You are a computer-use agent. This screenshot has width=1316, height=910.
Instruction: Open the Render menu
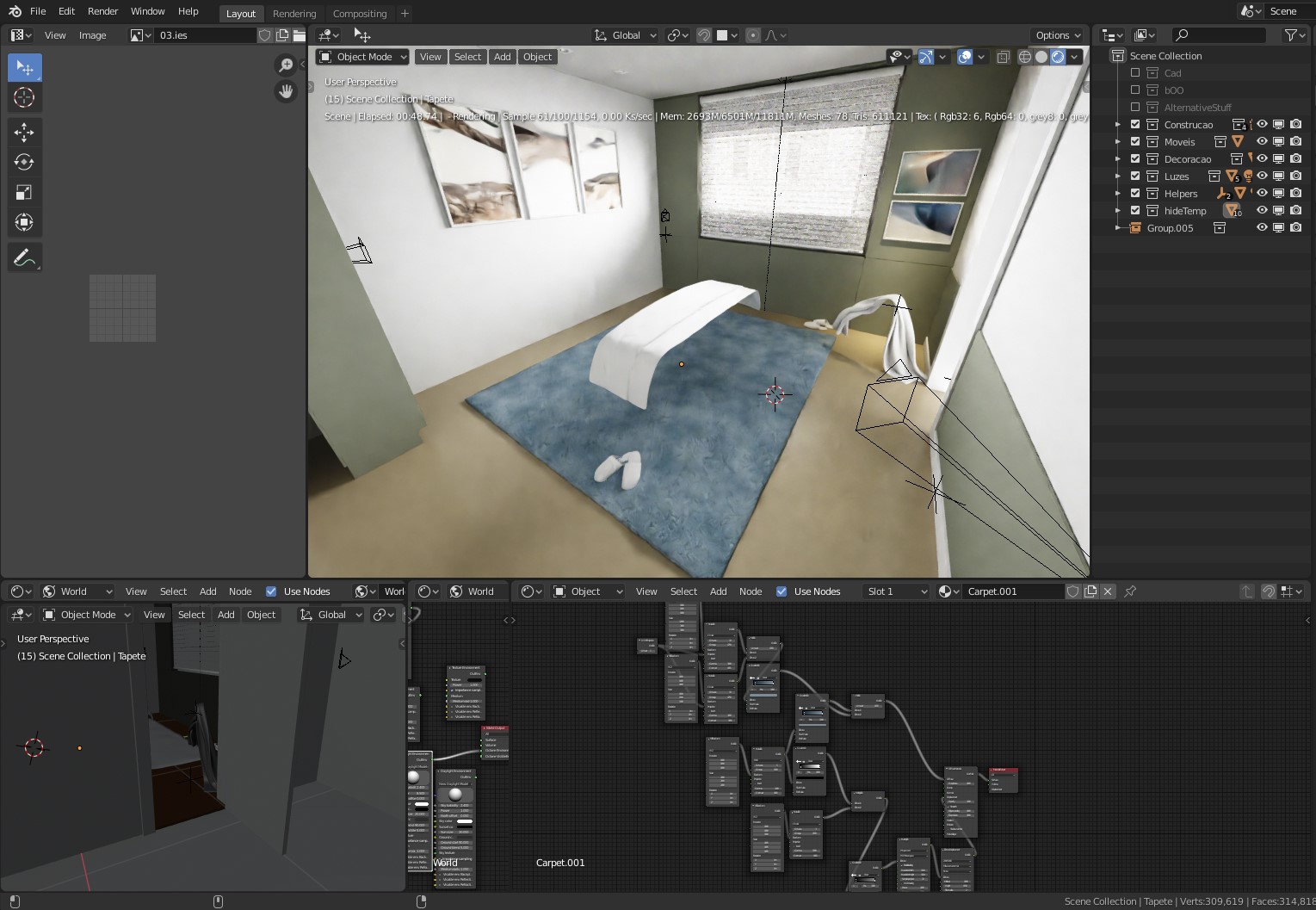pos(102,11)
